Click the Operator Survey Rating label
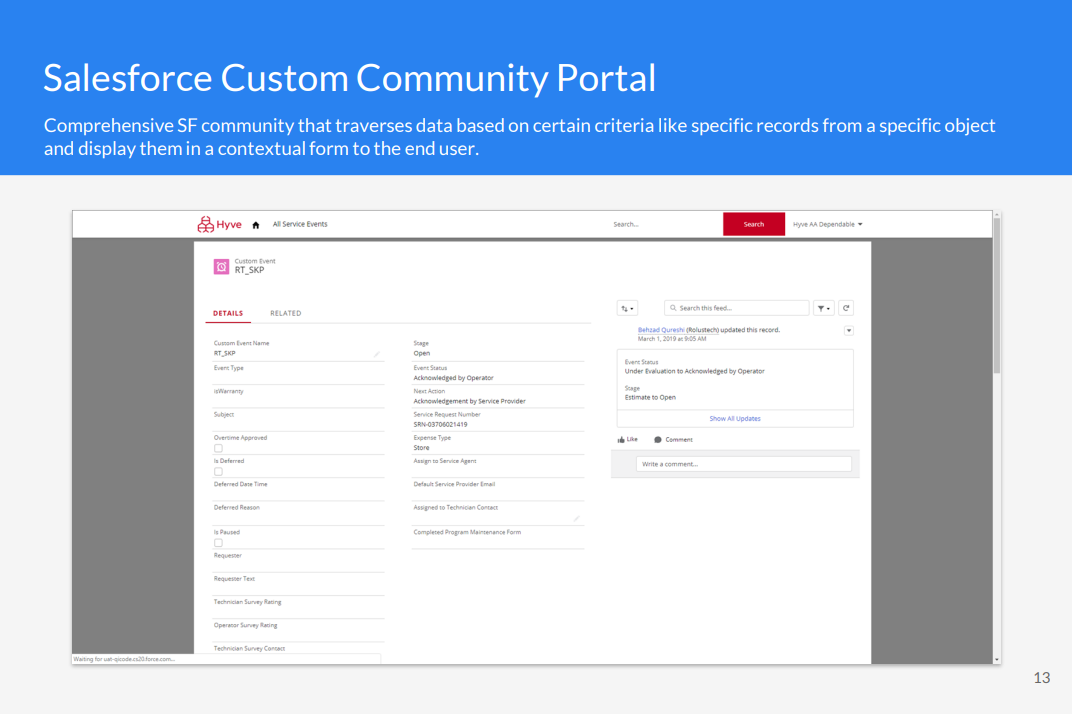This screenshot has width=1072, height=714. tap(245, 625)
